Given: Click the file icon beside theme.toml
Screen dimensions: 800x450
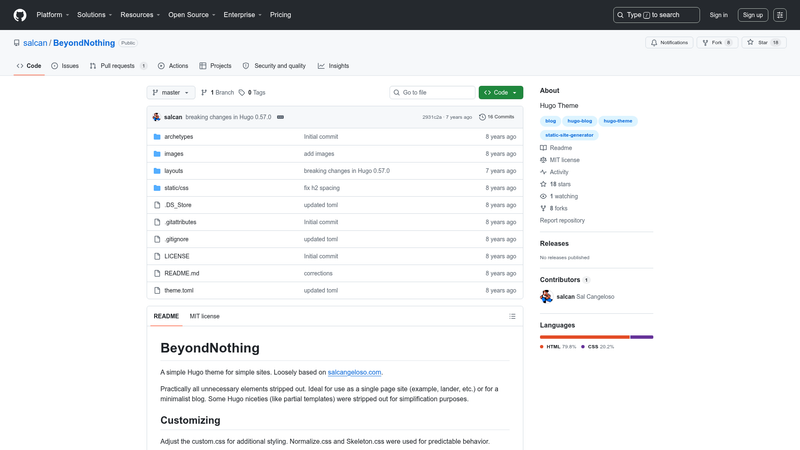Looking at the screenshot, I should tap(157, 290).
